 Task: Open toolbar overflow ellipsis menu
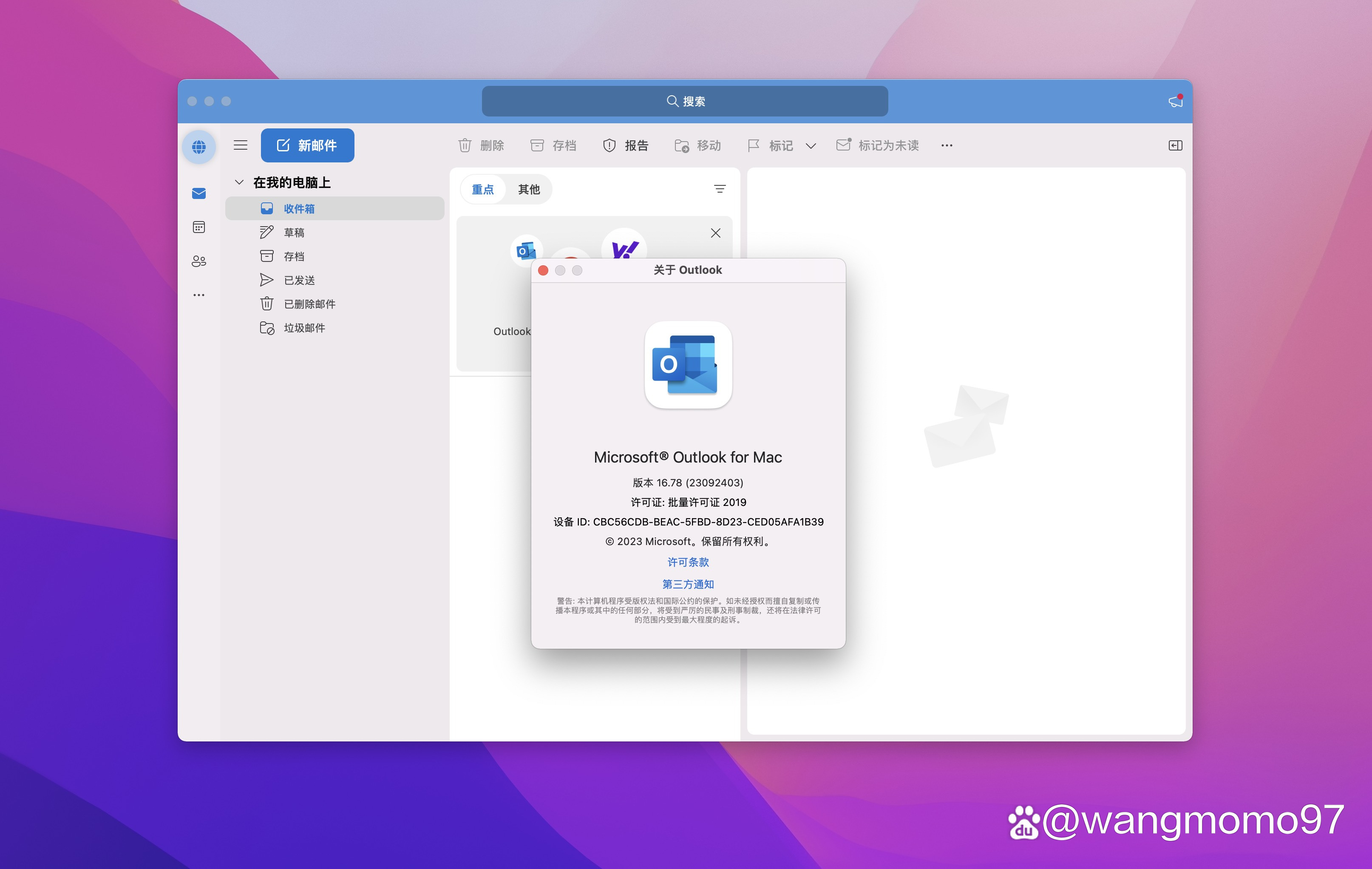coord(947,145)
